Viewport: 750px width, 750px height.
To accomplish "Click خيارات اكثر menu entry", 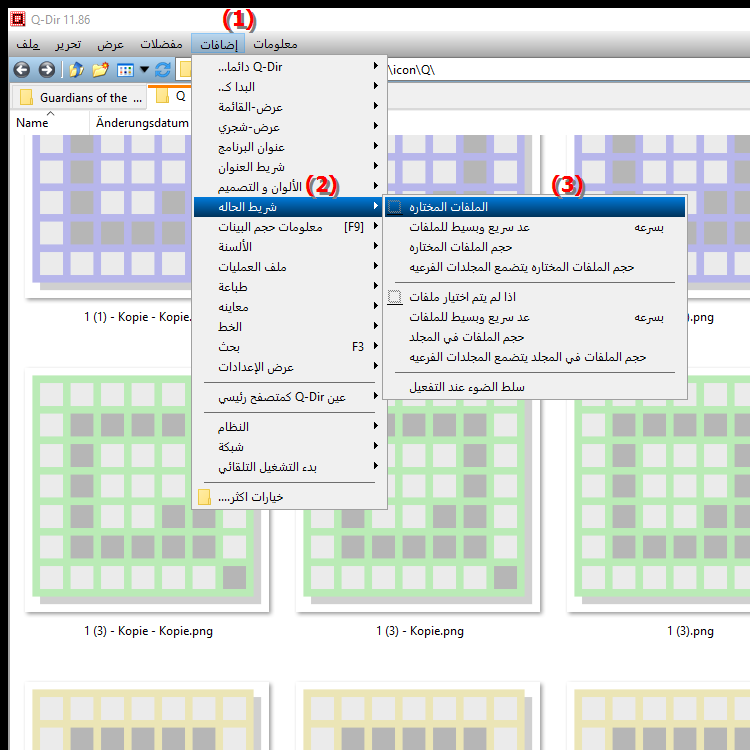I will (288, 497).
